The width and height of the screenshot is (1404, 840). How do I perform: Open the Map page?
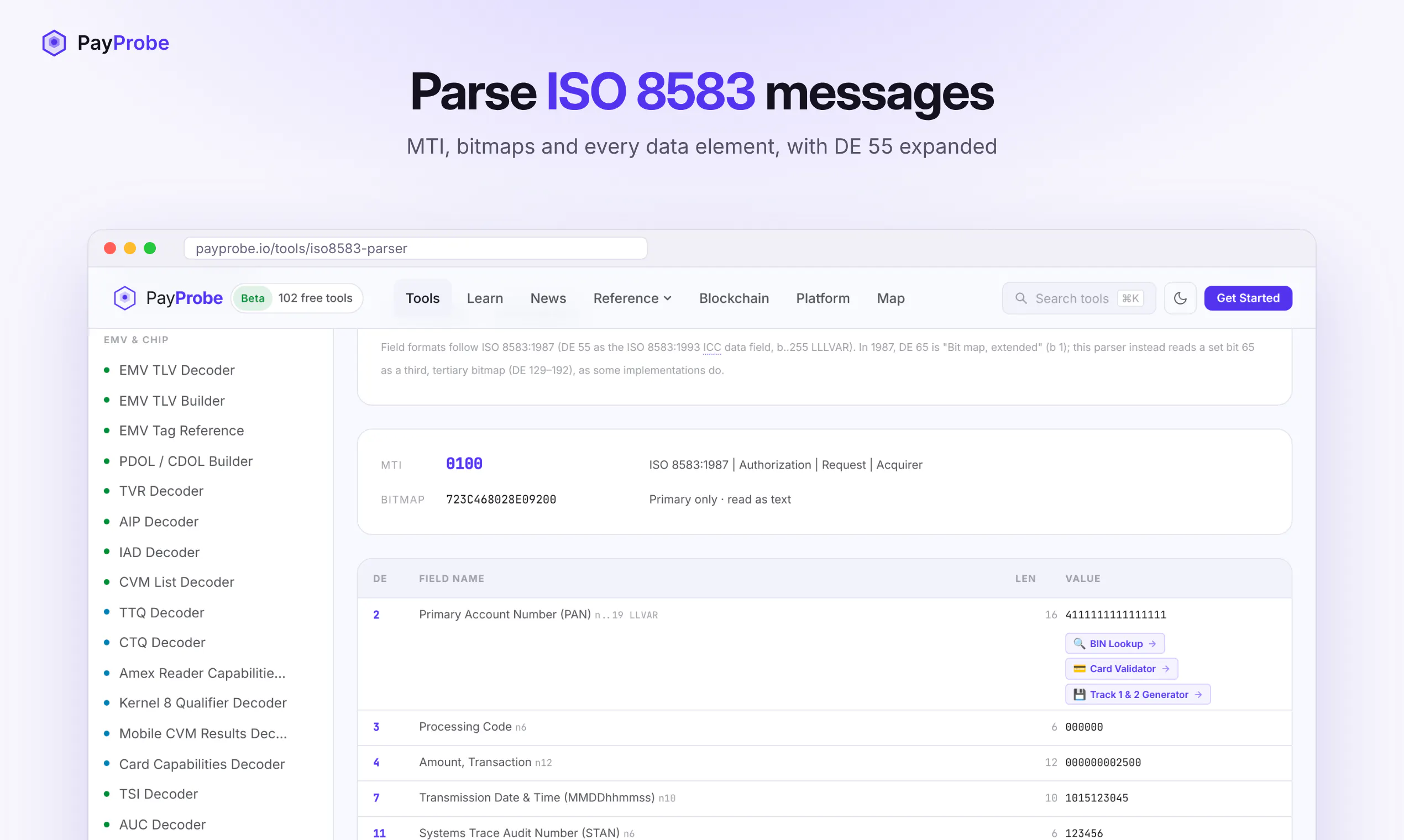[x=890, y=298]
